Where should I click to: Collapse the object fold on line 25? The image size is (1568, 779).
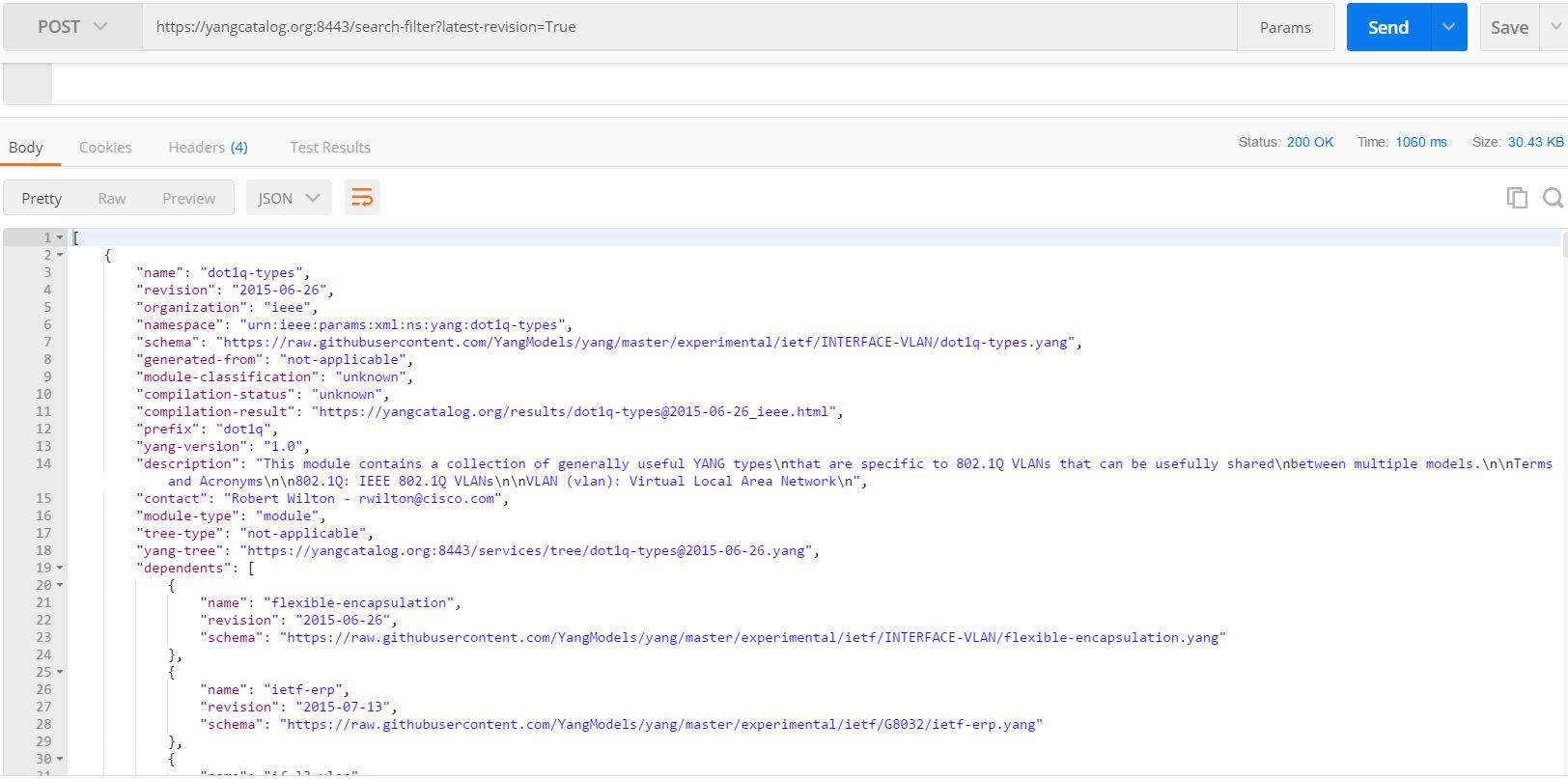click(x=60, y=672)
